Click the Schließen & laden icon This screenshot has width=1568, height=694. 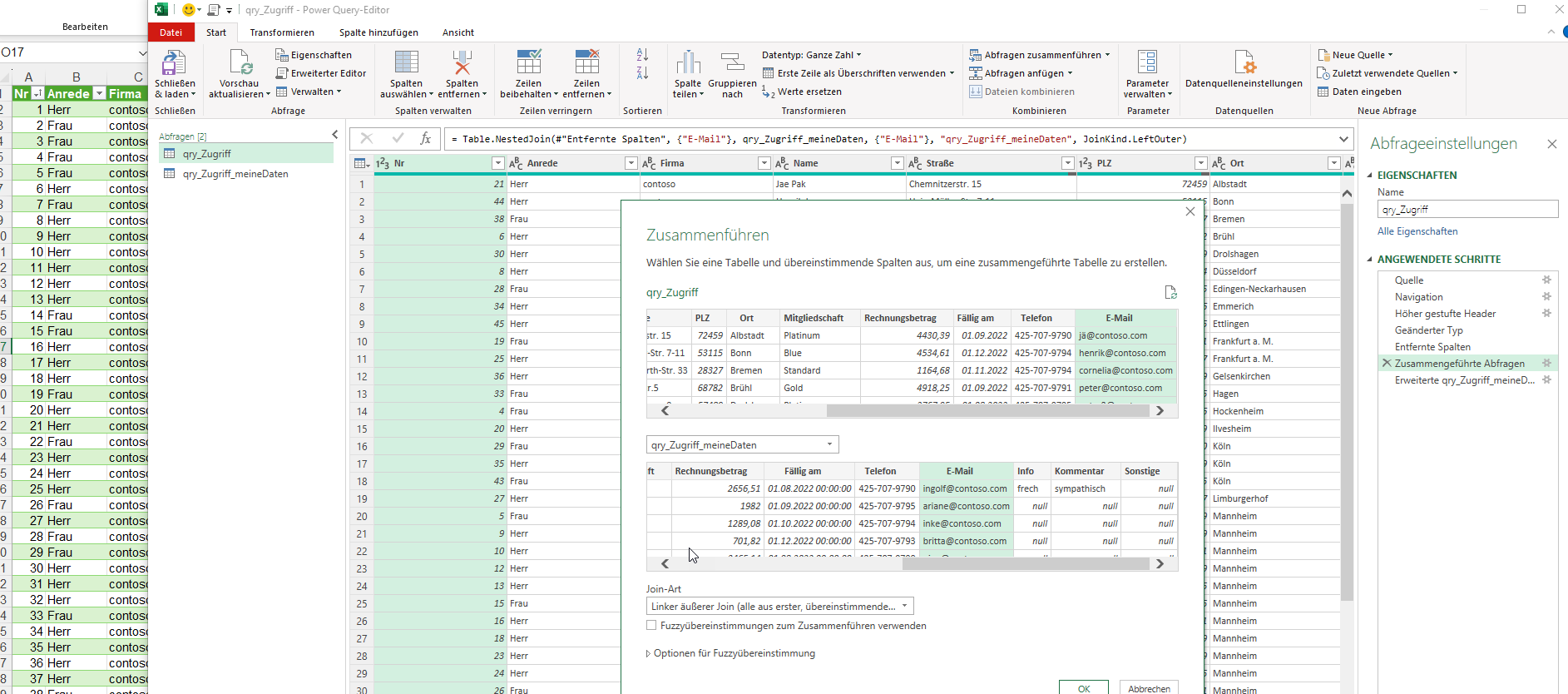[174, 63]
